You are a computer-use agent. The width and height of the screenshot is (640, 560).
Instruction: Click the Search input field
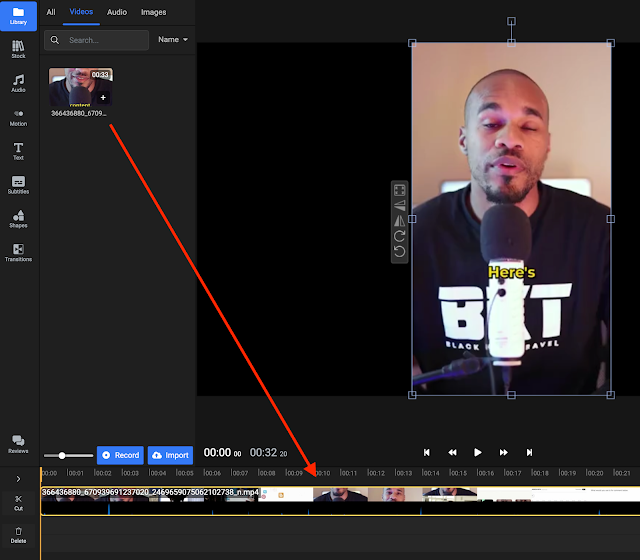tap(96, 40)
